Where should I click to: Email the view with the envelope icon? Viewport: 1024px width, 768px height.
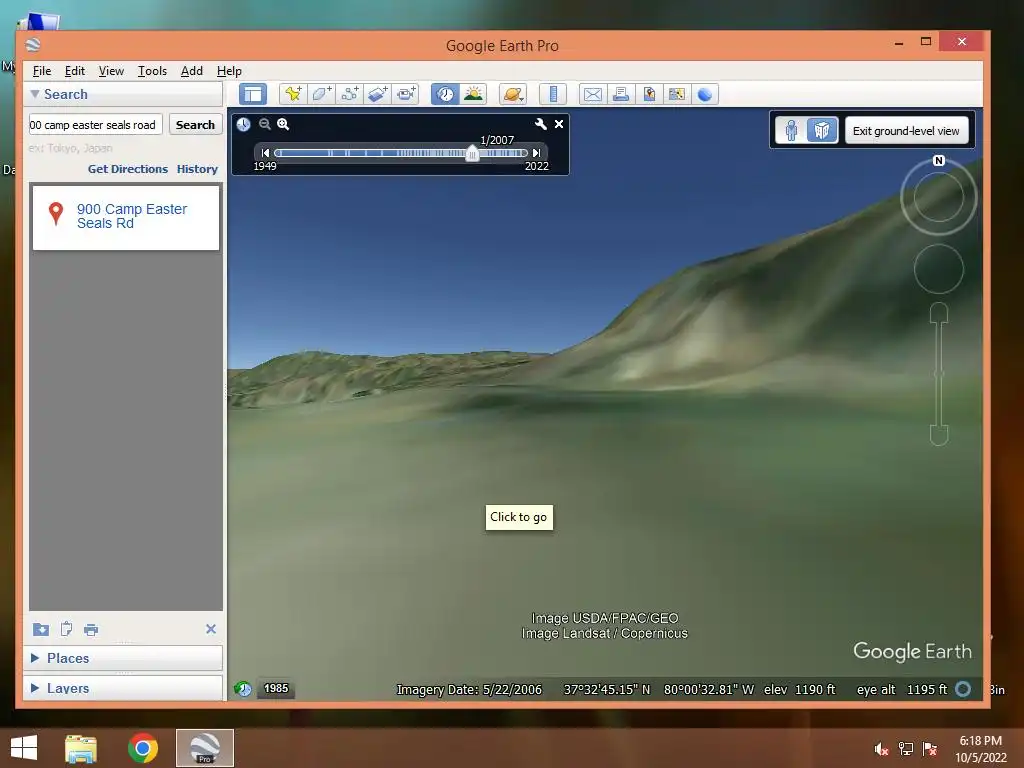[x=592, y=94]
